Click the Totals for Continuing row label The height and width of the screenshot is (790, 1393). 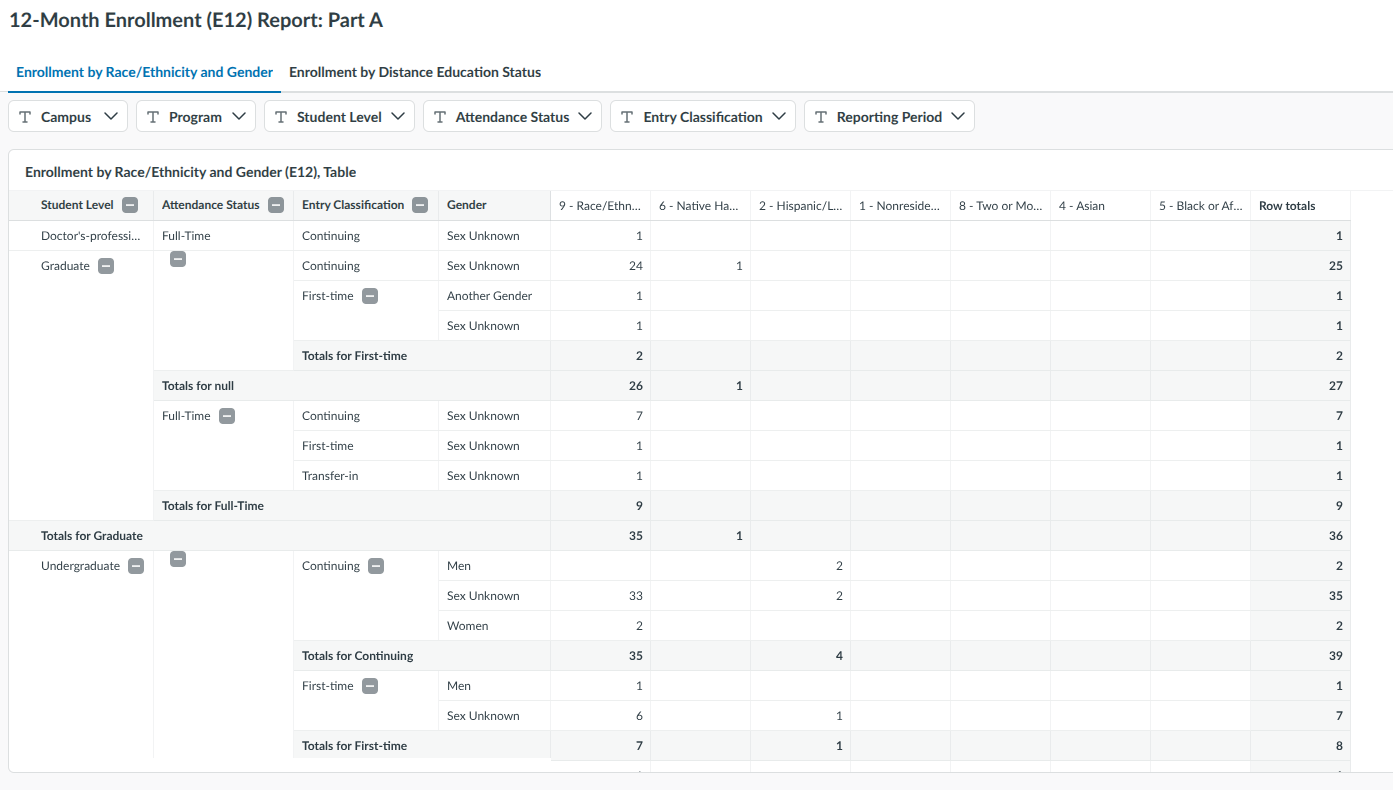(x=358, y=656)
